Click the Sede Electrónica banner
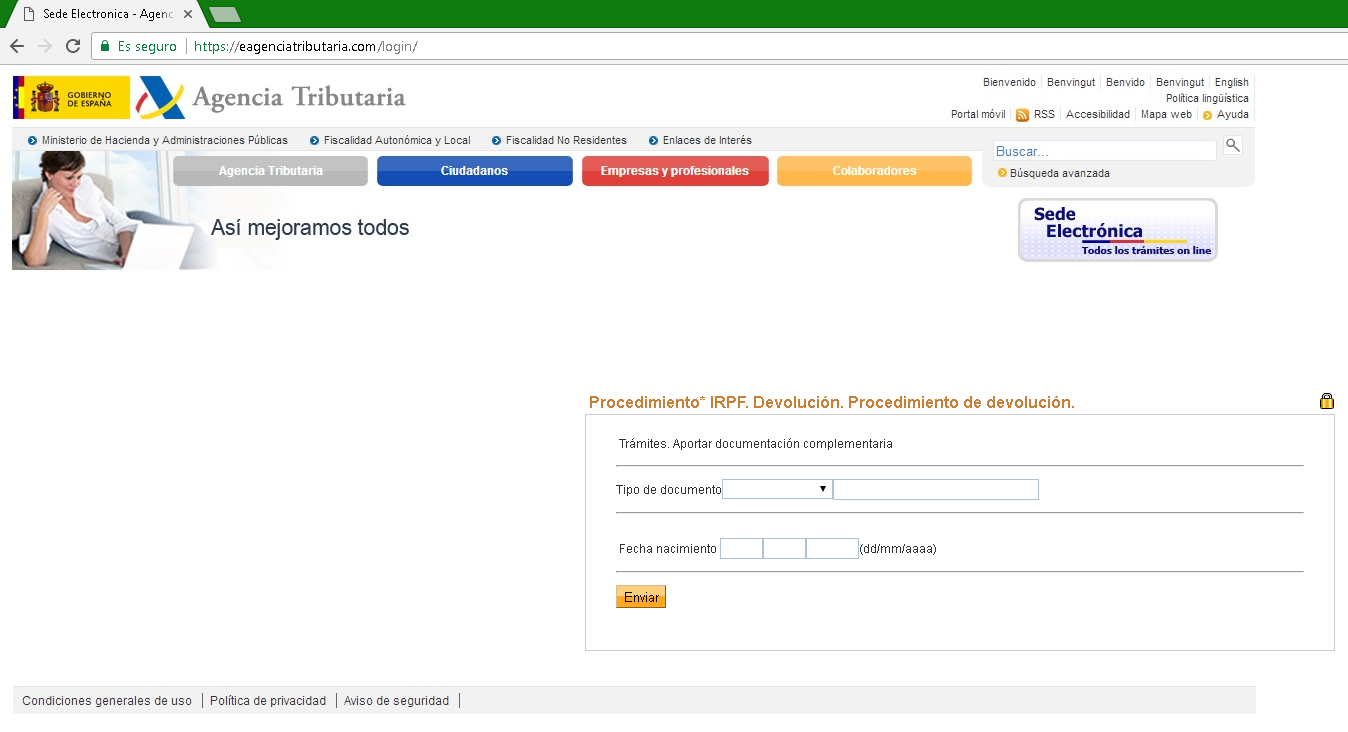The image size is (1348, 732). coord(1117,230)
